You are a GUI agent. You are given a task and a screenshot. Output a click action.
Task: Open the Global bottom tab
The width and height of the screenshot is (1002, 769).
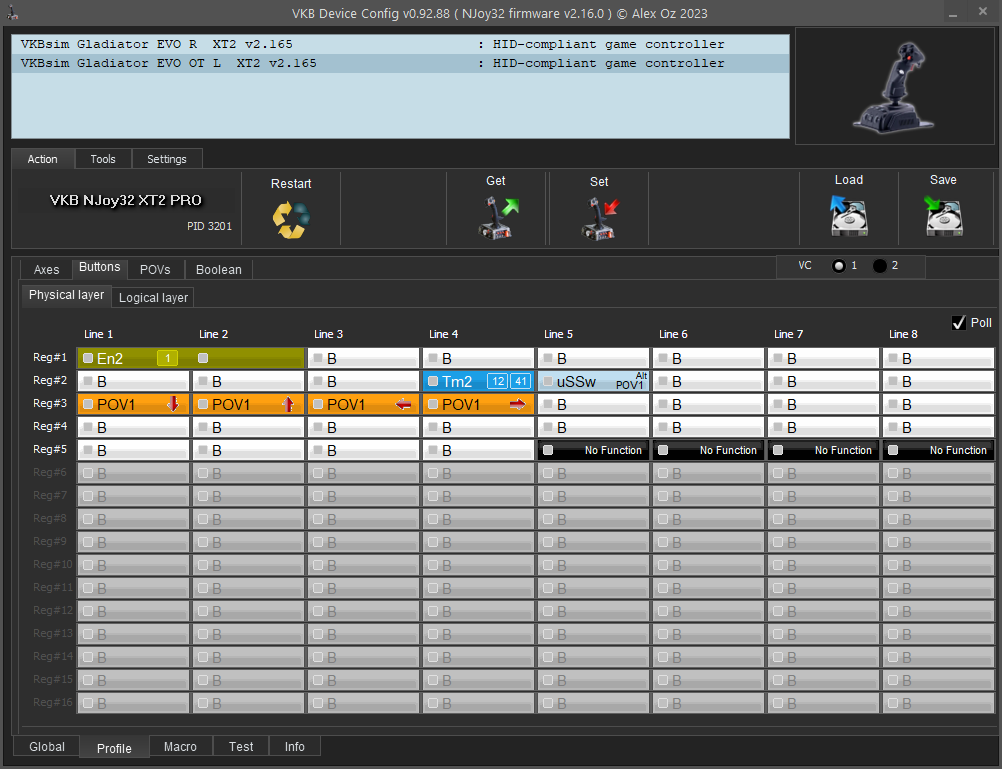[x=47, y=747]
